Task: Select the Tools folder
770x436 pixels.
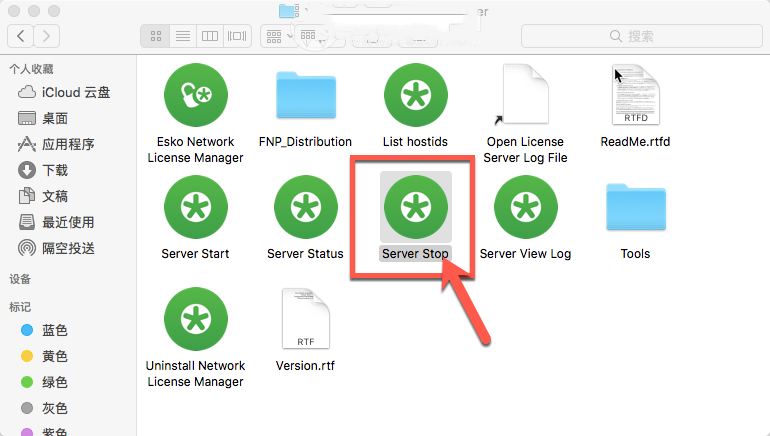Action: 635,207
